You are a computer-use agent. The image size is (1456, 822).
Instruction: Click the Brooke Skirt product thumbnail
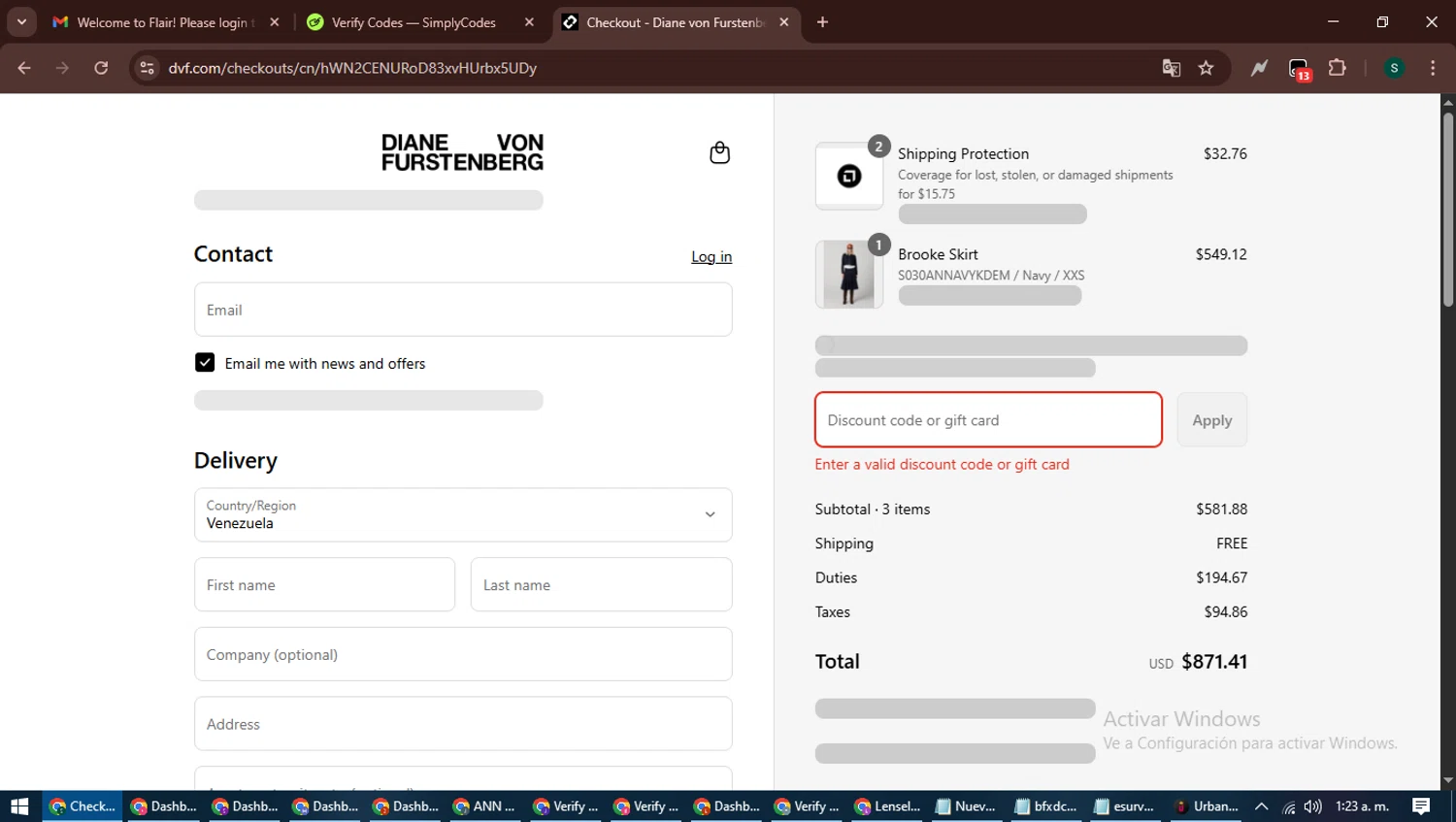point(849,275)
